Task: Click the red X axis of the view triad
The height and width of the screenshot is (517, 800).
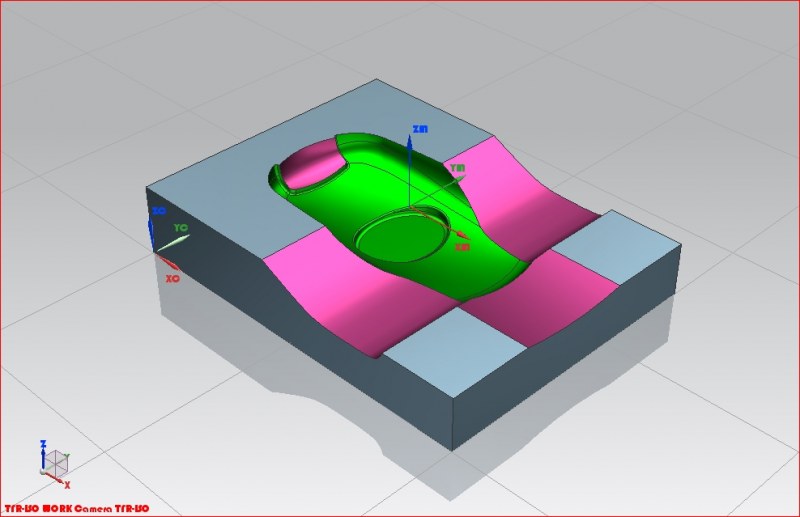Action: [x=60, y=479]
